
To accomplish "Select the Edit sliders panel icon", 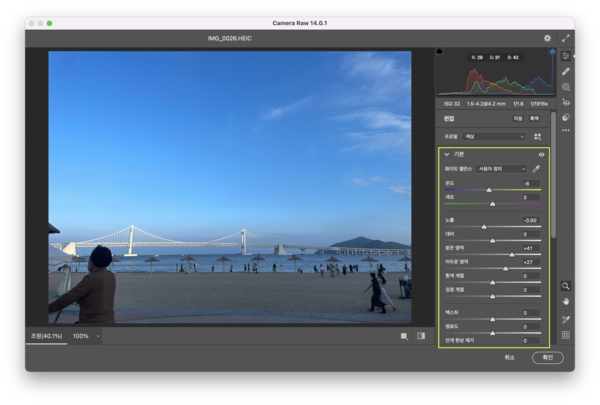I will [566, 56].
